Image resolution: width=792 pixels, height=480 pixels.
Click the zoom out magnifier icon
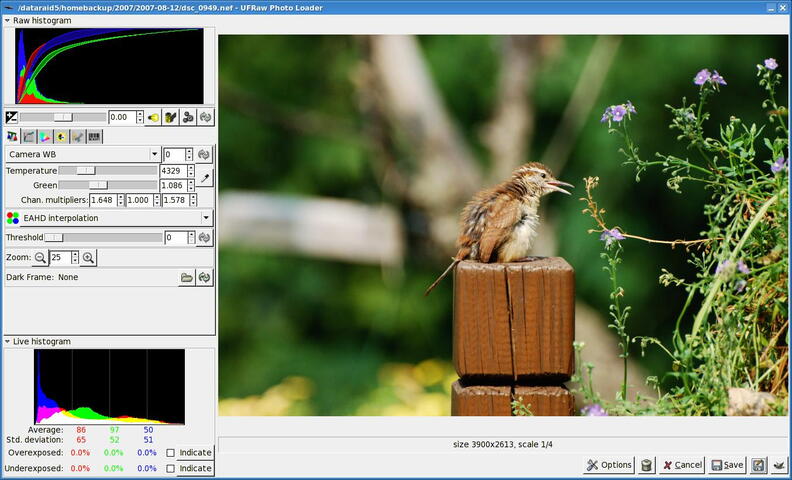pyautogui.click(x=40, y=258)
